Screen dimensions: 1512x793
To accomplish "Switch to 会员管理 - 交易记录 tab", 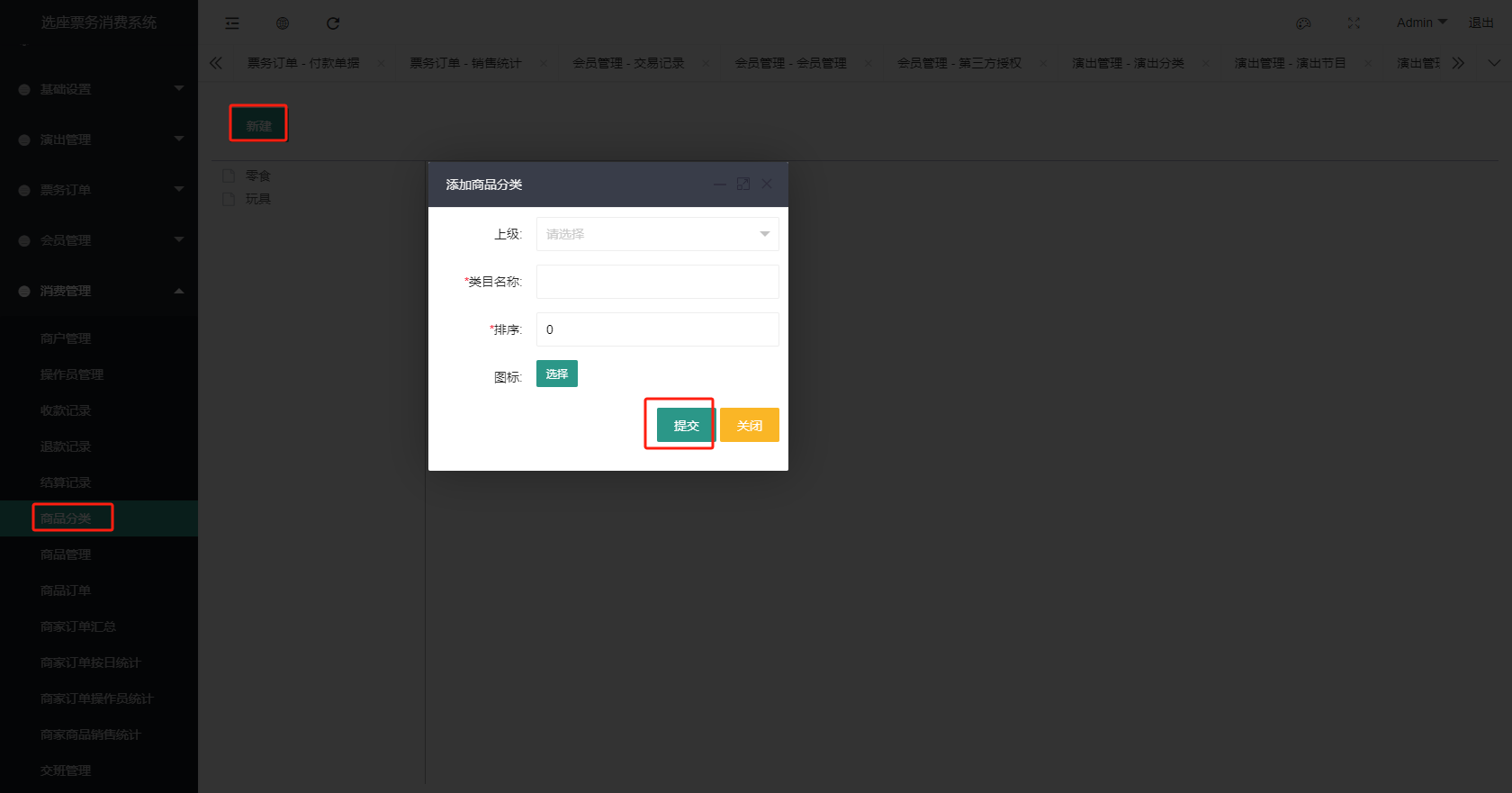I will pos(628,63).
